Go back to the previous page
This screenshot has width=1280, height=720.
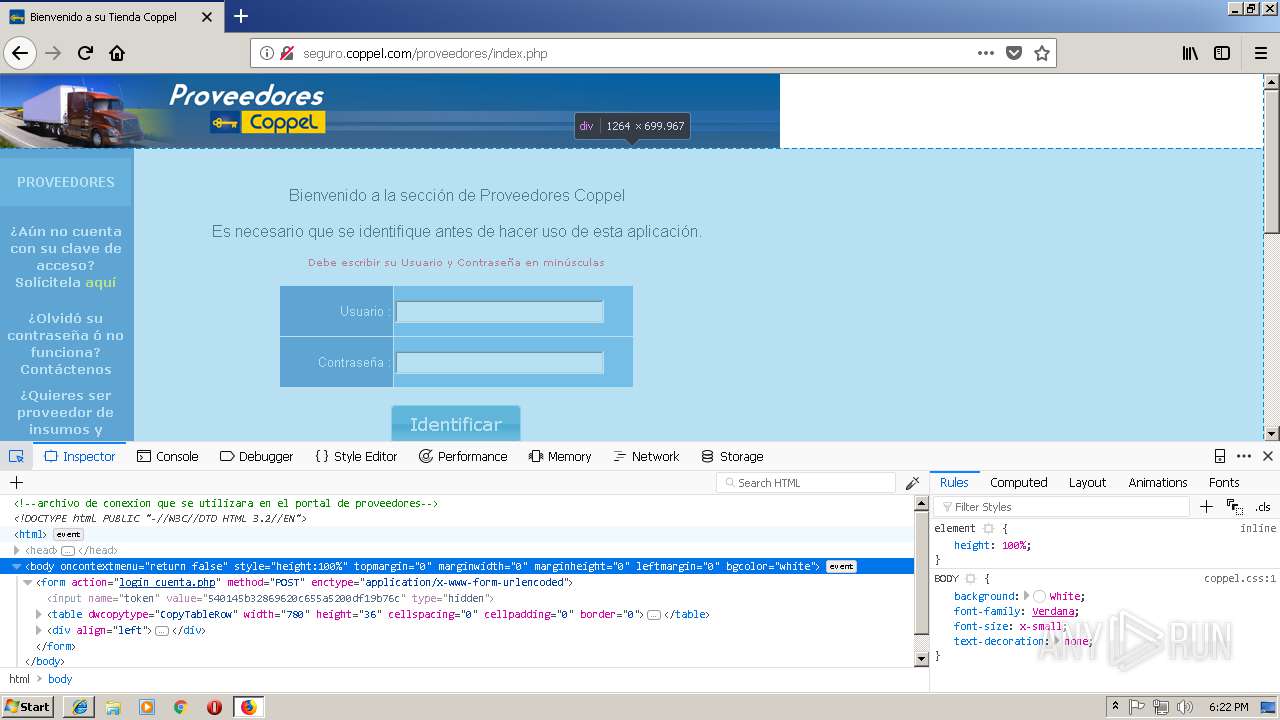(x=20, y=53)
